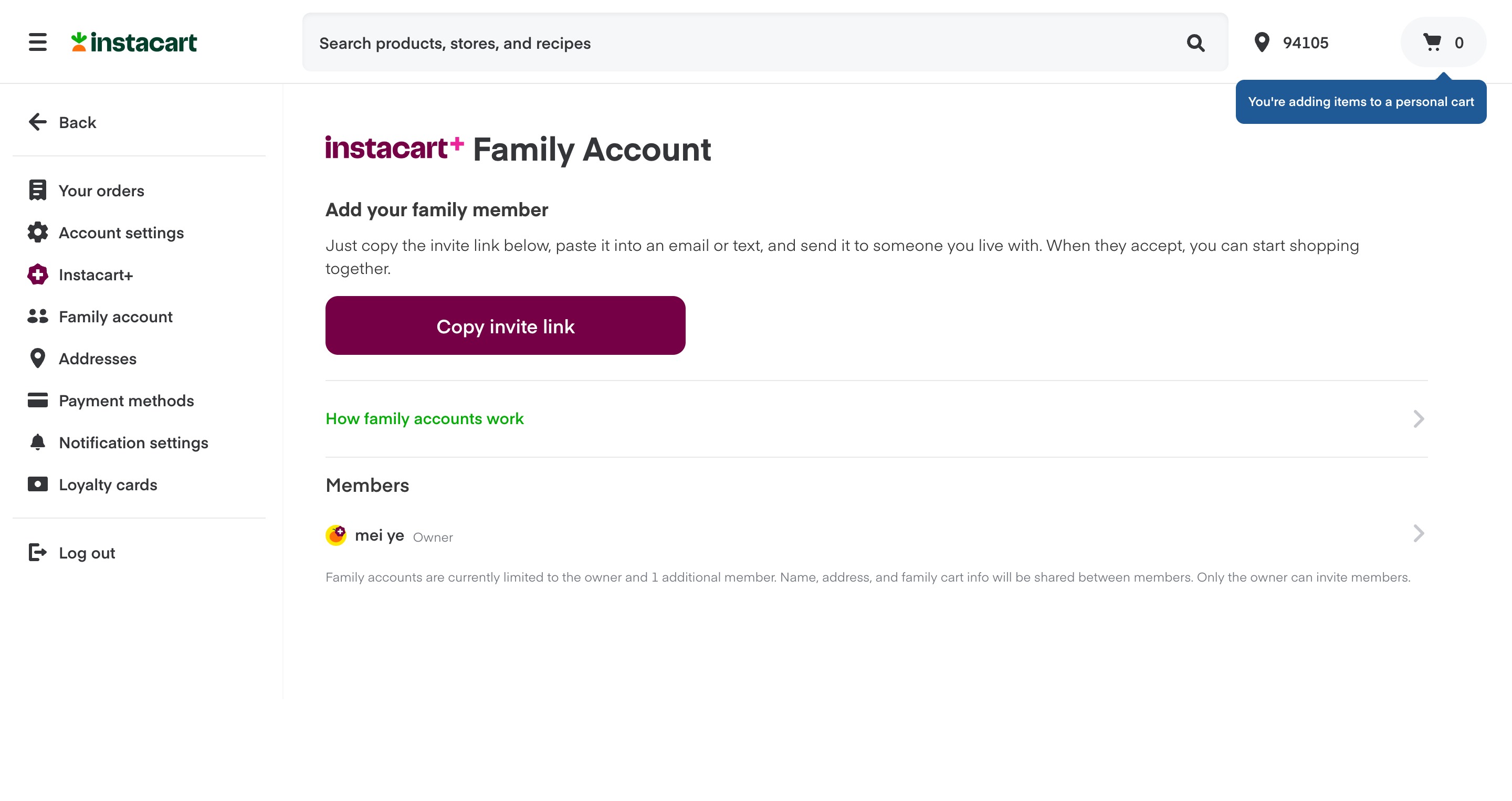This screenshot has width=1512, height=801.
Task: Expand How family accounts work chevron
Action: pyautogui.click(x=1419, y=418)
